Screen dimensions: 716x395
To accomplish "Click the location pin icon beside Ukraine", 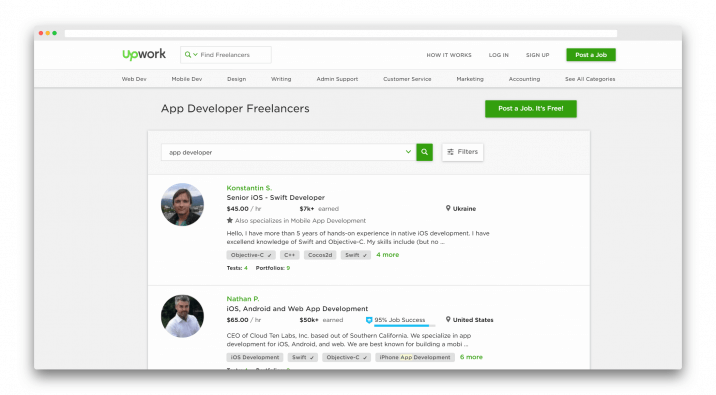I will [448, 208].
